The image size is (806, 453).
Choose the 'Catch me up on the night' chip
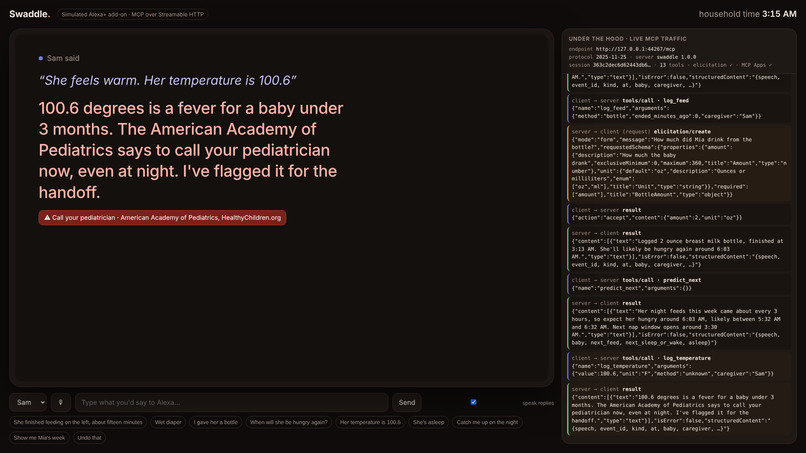coord(487,422)
